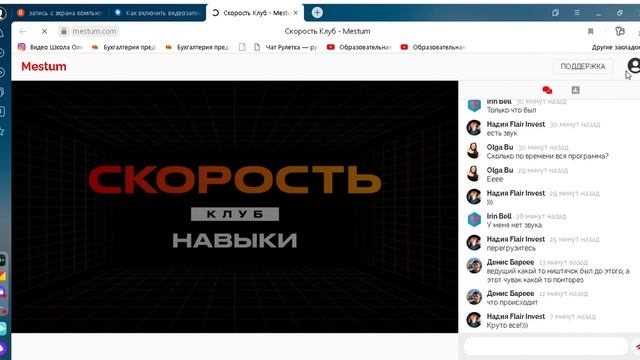Open the user account avatar menu
The image size is (640, 360).
[x=634, y=65]
